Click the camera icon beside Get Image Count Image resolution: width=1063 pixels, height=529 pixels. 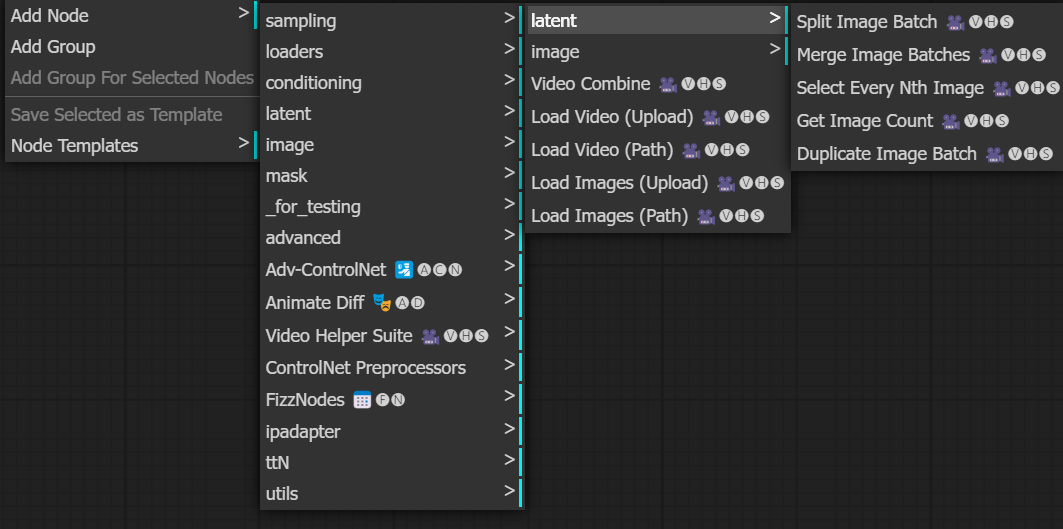tap(950, 121)
